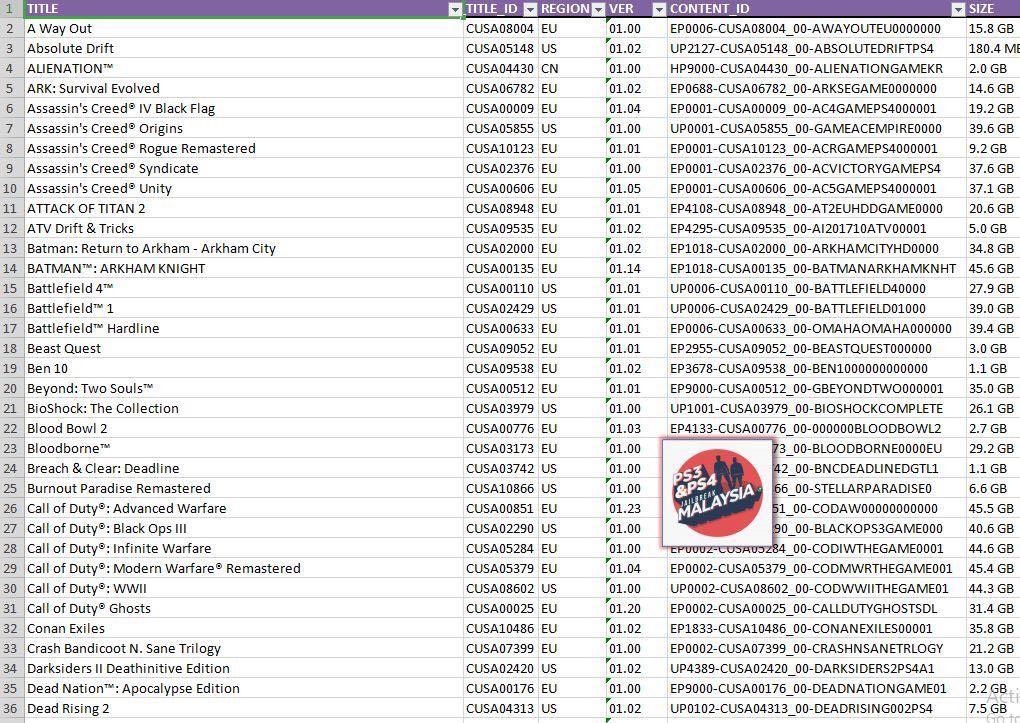This screenshot has width=1020, height=723.
Task: Expand the CONTENT_ID filter arrow
Action: click(x=958, y=9)
